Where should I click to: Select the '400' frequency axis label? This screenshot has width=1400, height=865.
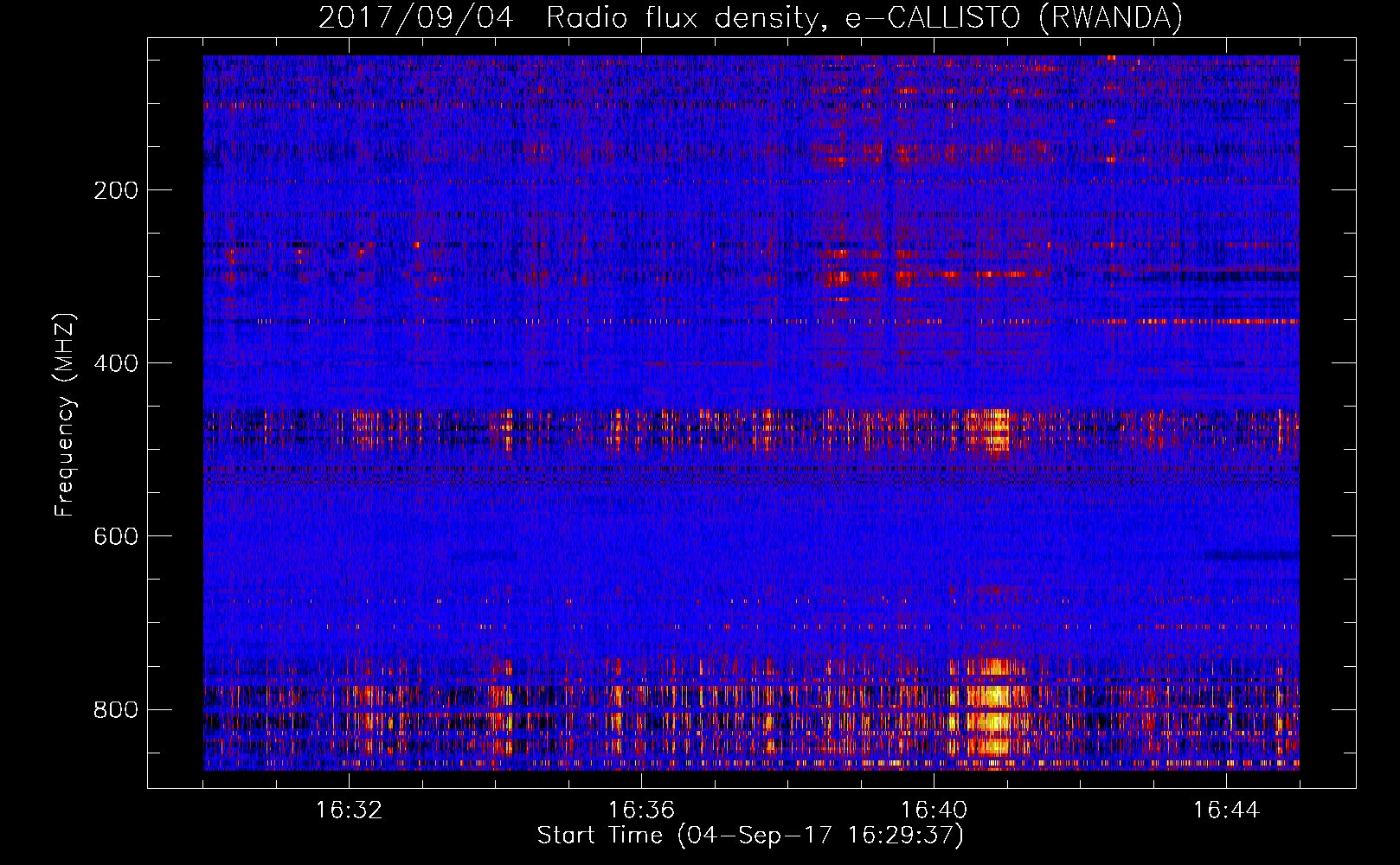click(116, 363)
